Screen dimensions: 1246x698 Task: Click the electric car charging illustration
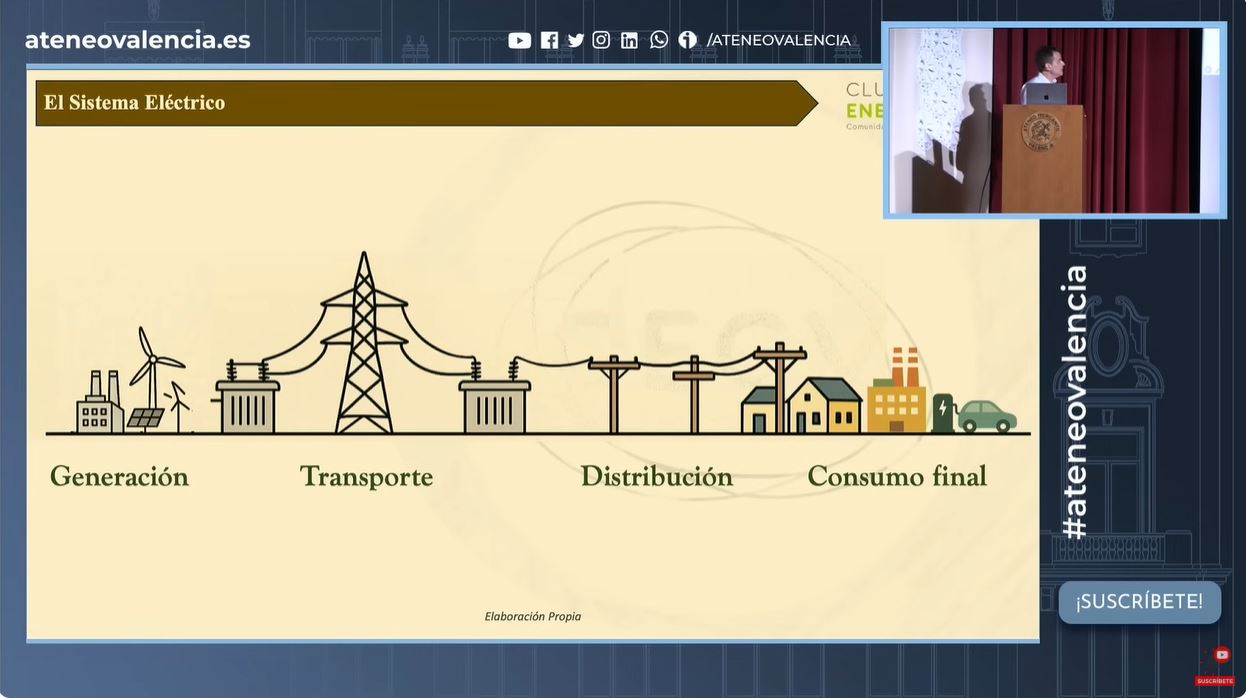tap(975, 414)
